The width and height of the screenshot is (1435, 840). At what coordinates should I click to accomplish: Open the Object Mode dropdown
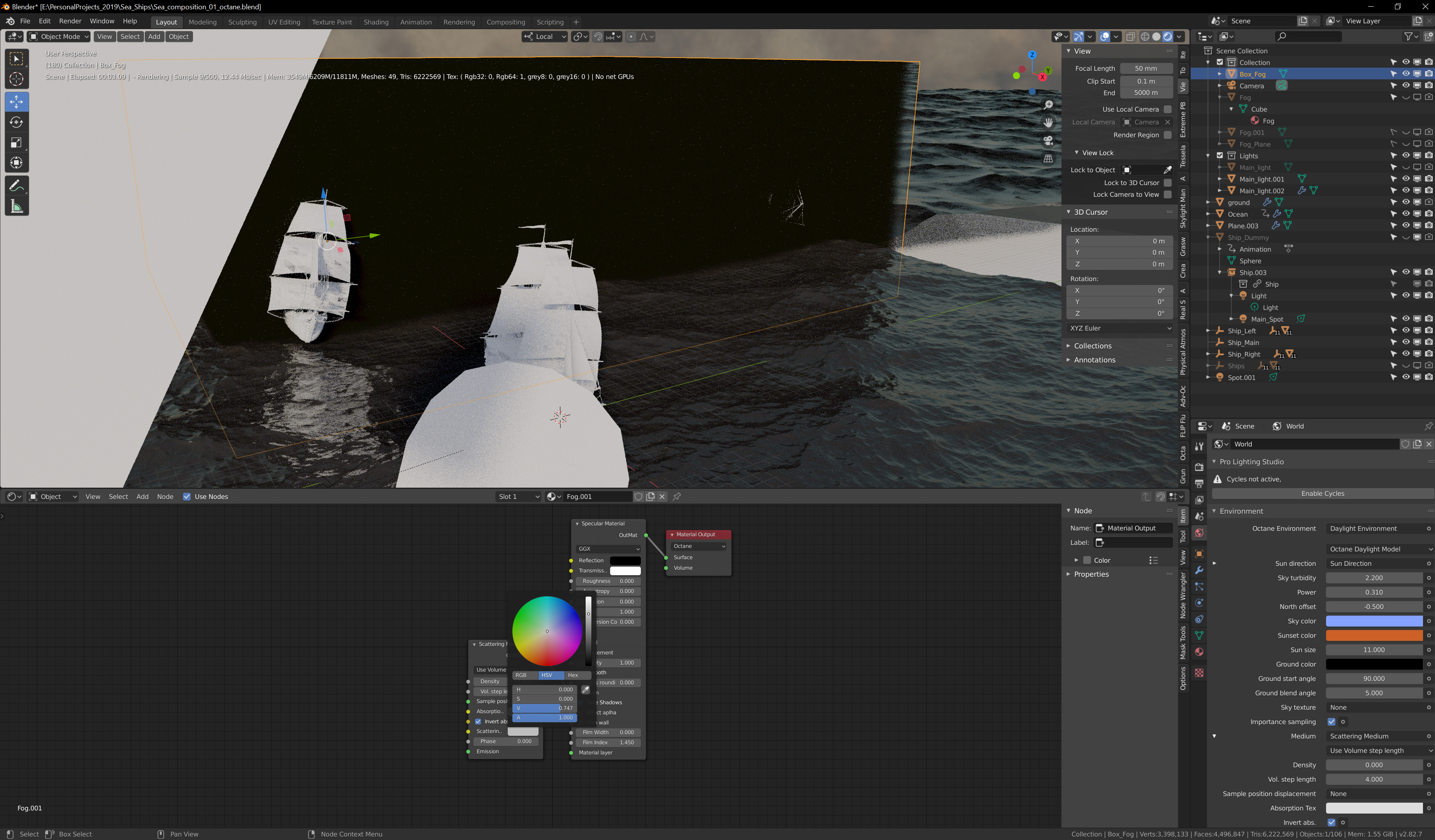point(59,37)
